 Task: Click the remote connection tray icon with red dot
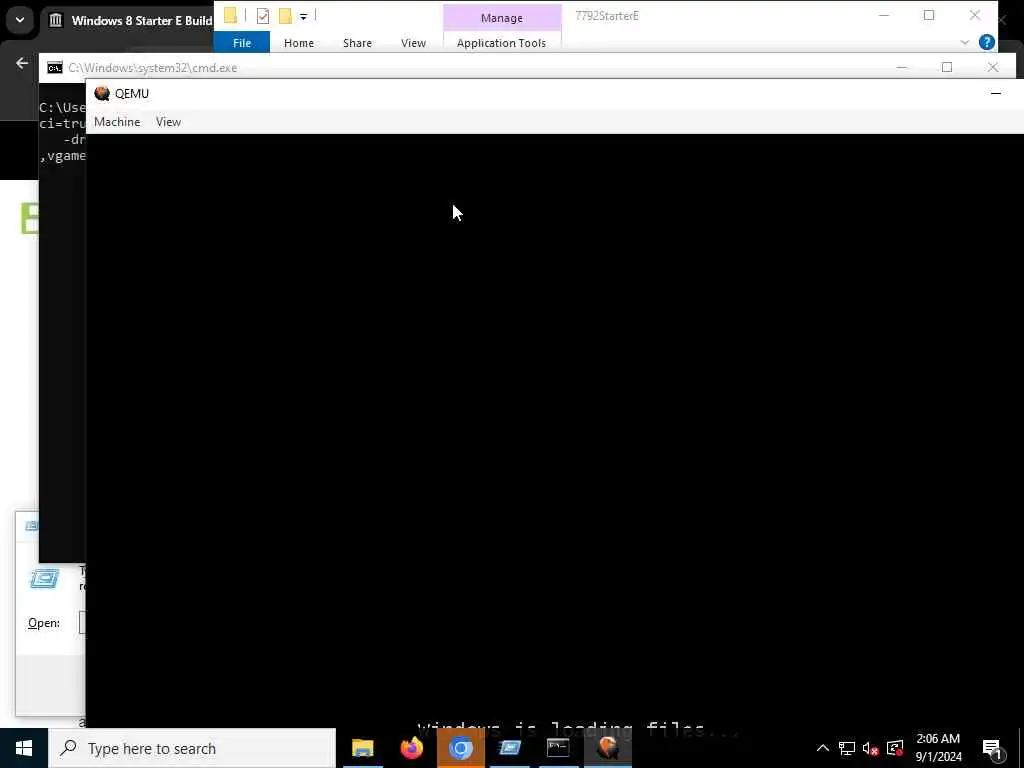(x=895, y=748)
